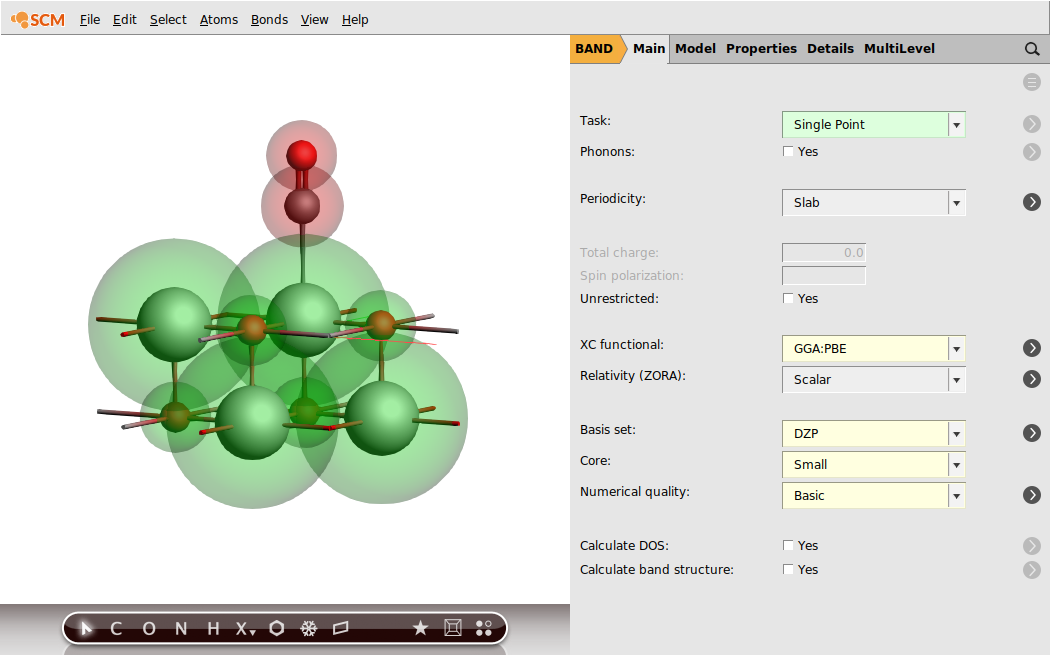Screen dimensions: 1050x655
Task: Open the crystal snowflake tool
Action: [x=309, y=628]
